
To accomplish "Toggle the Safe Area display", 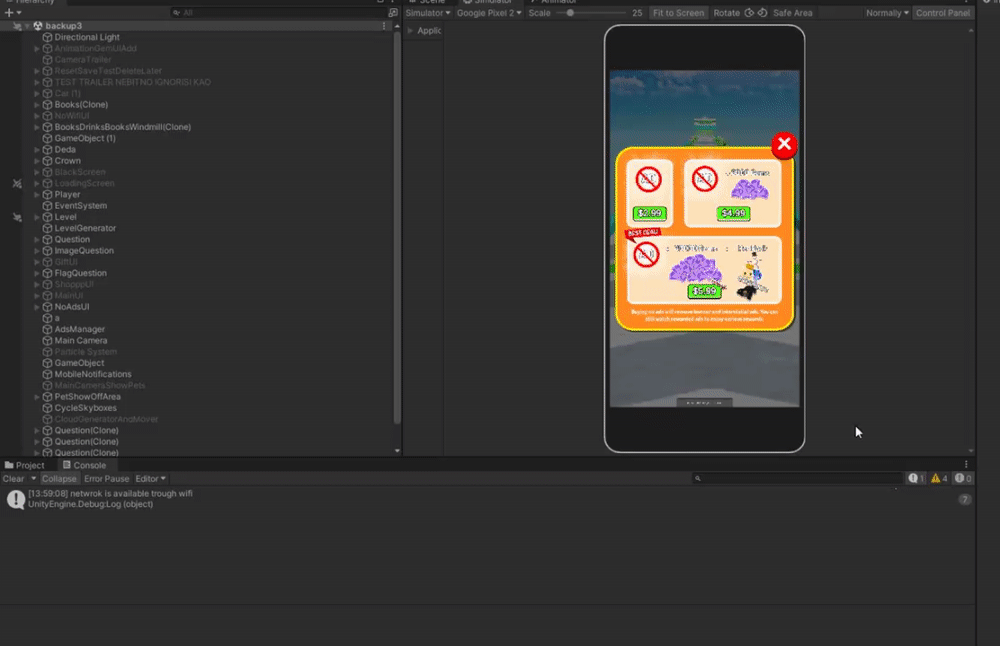I will 793,13.
